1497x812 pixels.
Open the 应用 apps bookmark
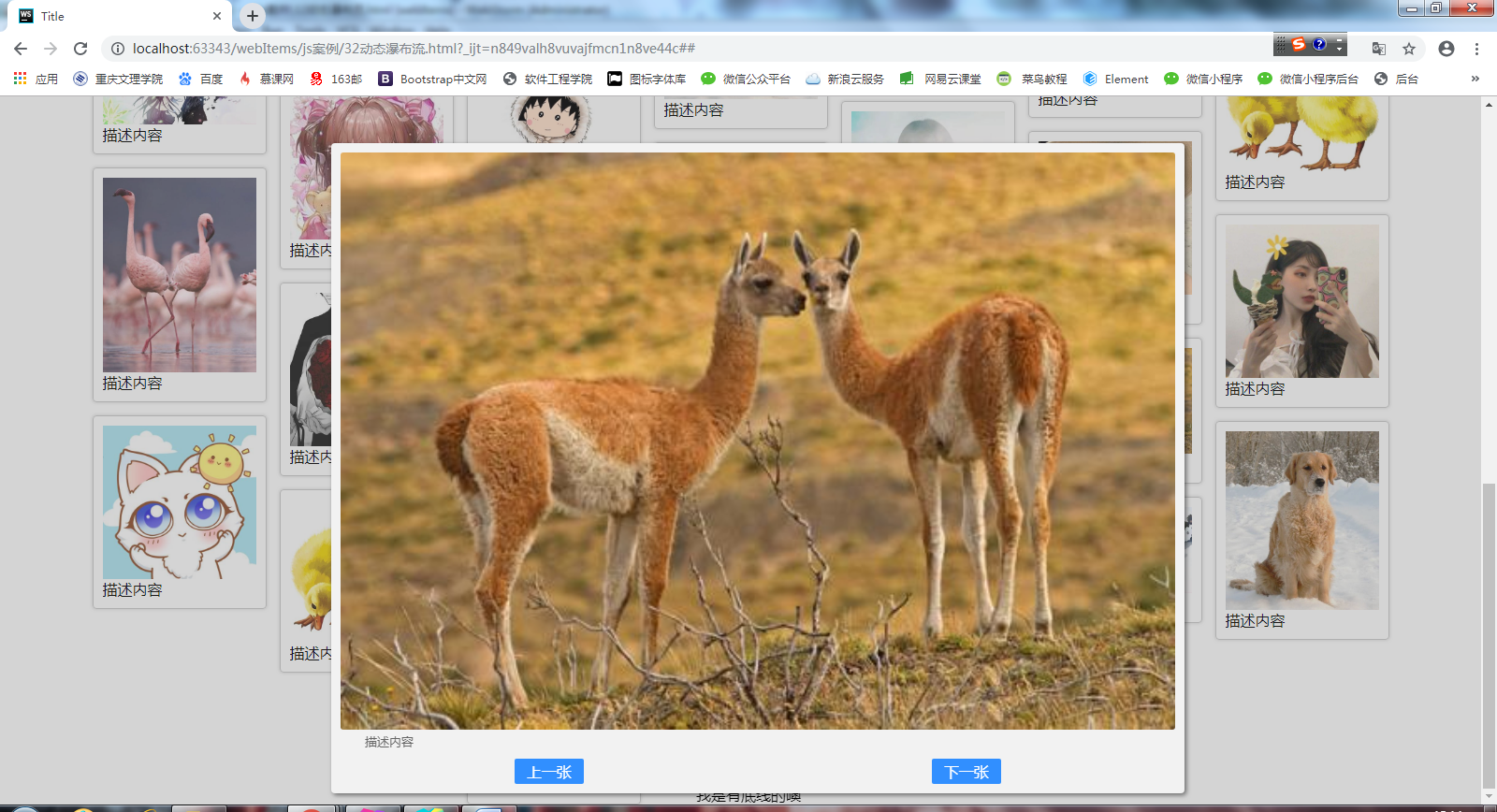36,79
